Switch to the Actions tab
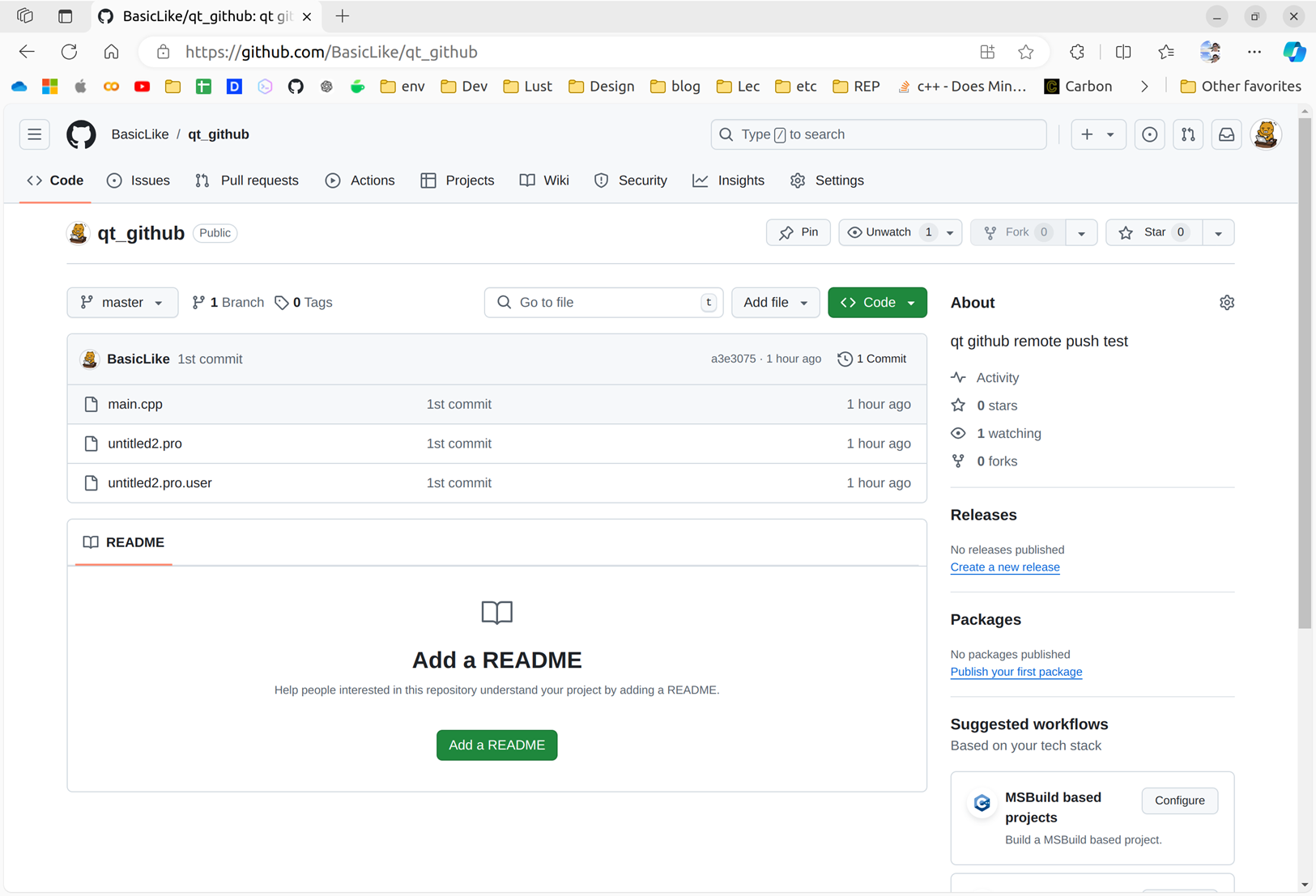This screenshot has width=1316, height=896. (360, 180)
